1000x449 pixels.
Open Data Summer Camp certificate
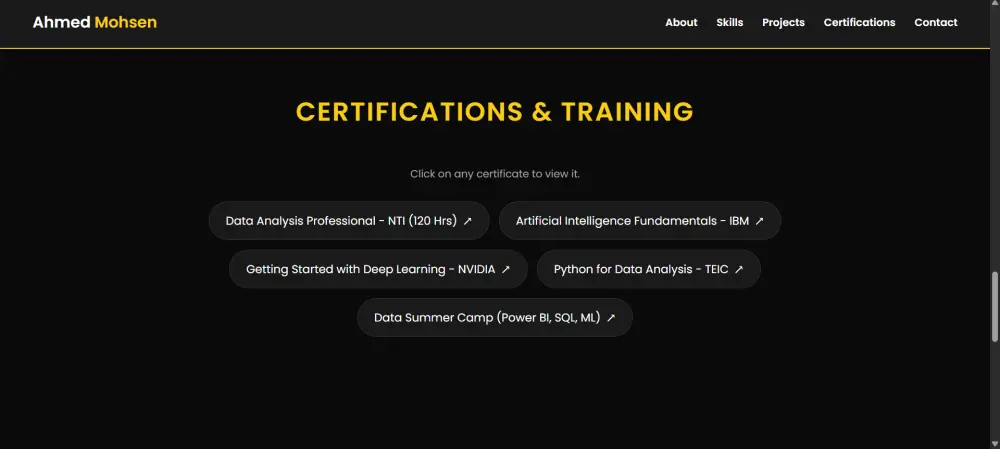tap(495, 318)
